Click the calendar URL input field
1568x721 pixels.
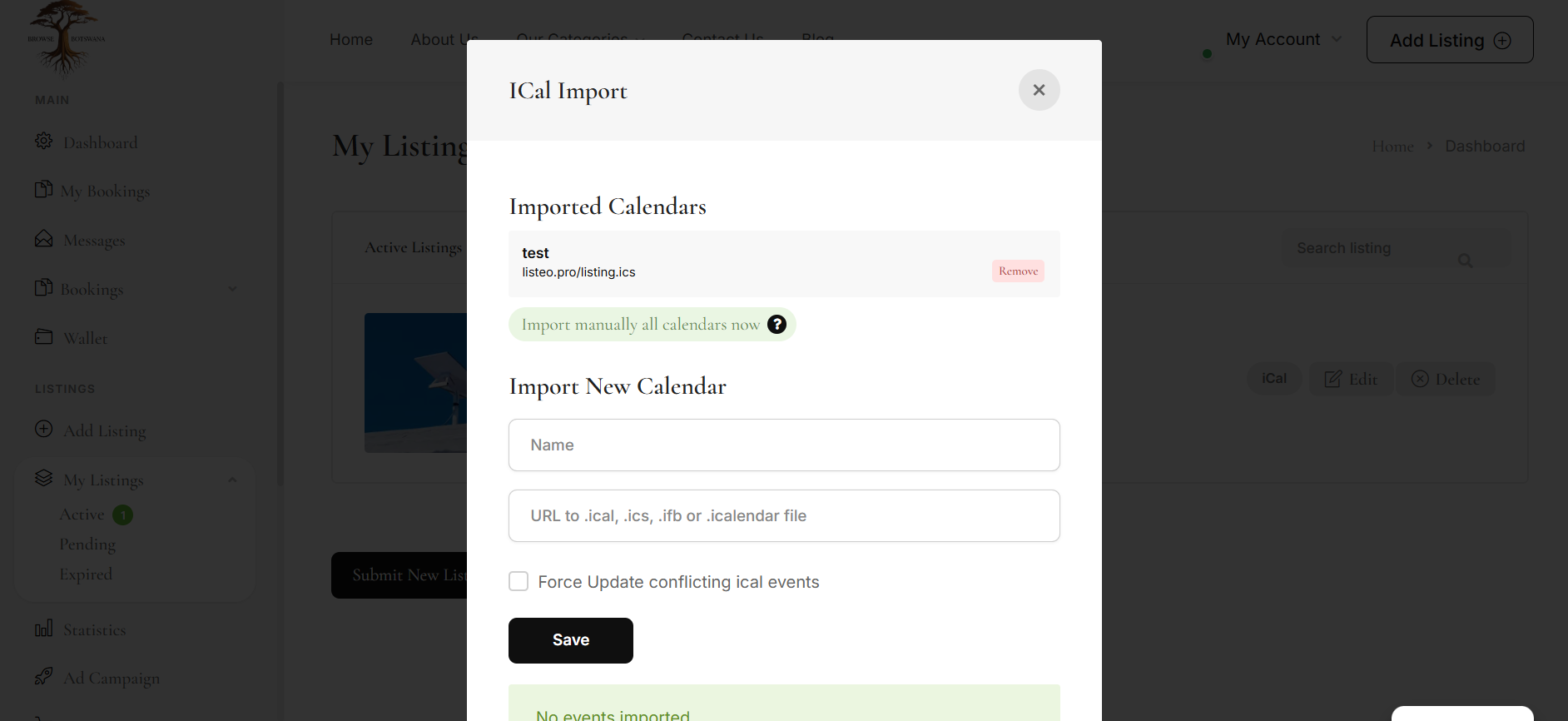(x=784, y=515)
